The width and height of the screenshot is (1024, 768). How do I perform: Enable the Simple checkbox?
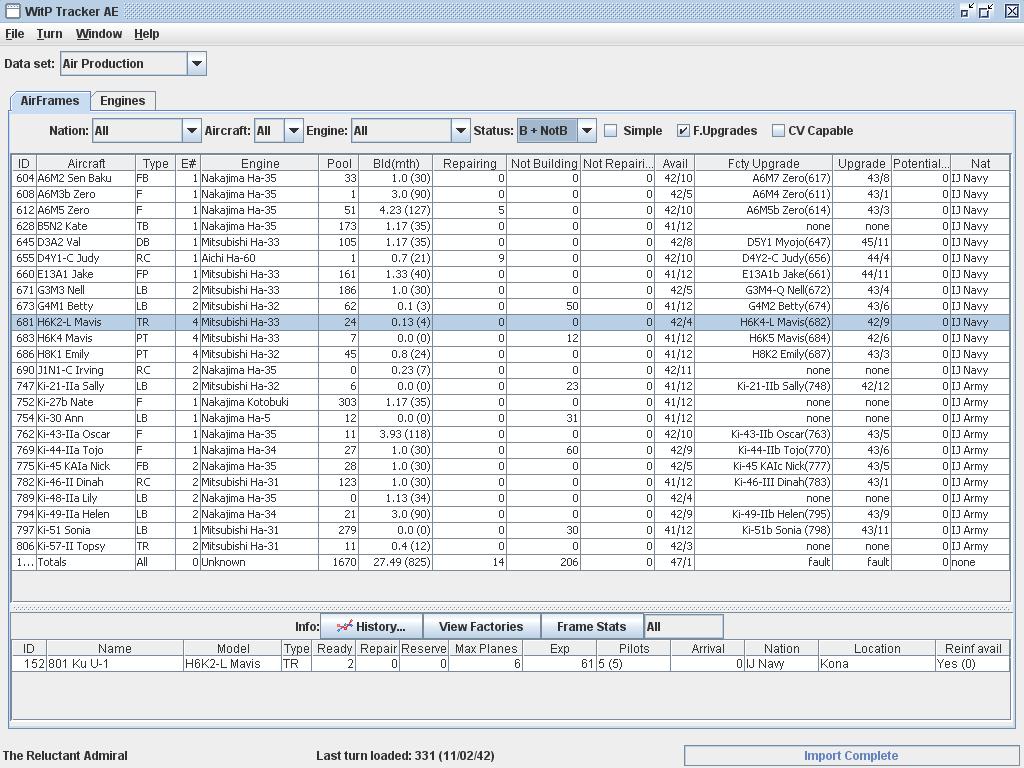(x=611, y=131)
